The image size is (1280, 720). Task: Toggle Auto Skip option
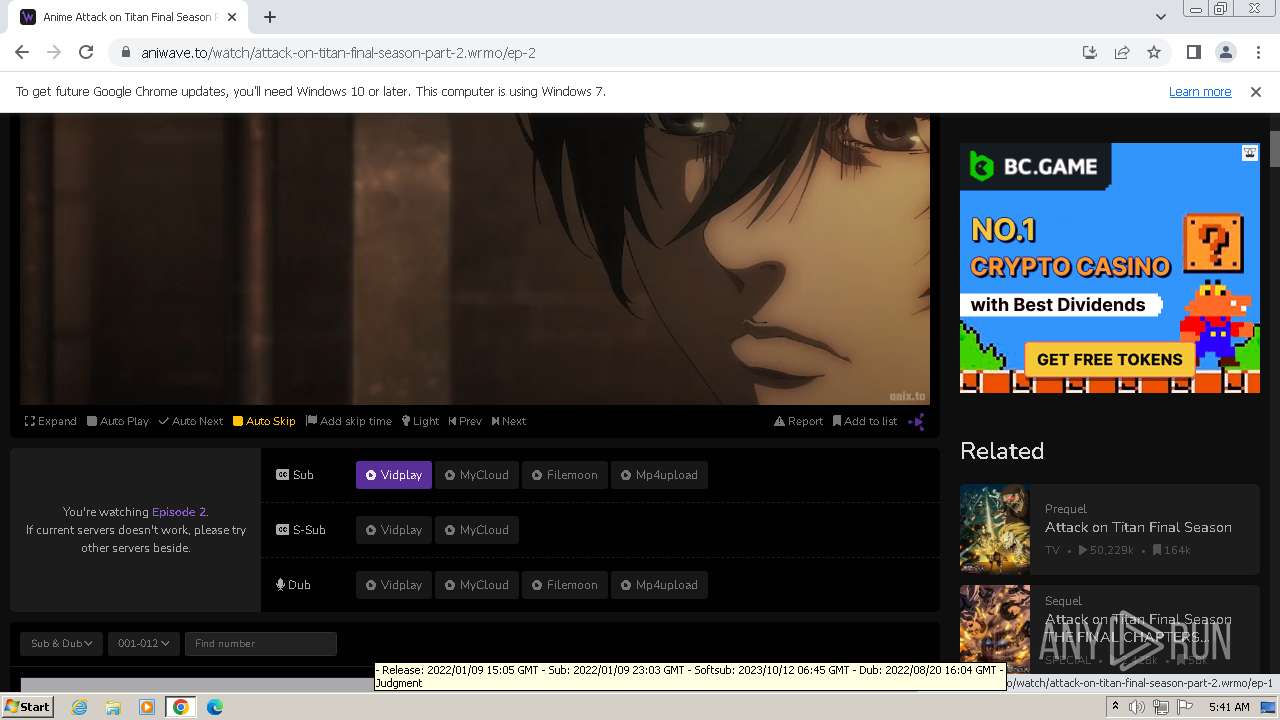(x=264, y=421)
